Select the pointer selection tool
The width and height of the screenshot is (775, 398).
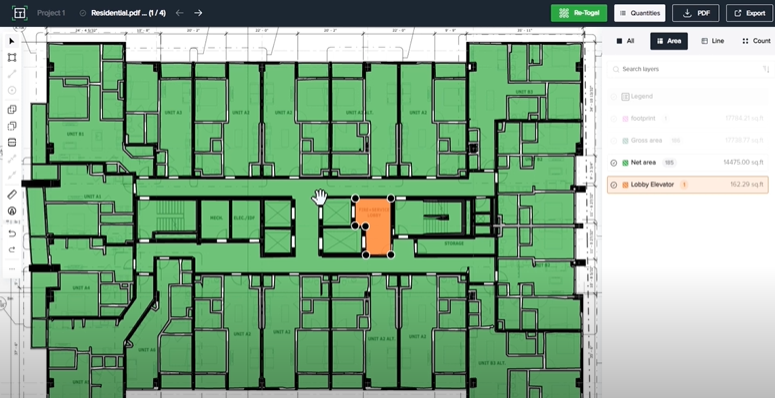(x=12, y=41)
